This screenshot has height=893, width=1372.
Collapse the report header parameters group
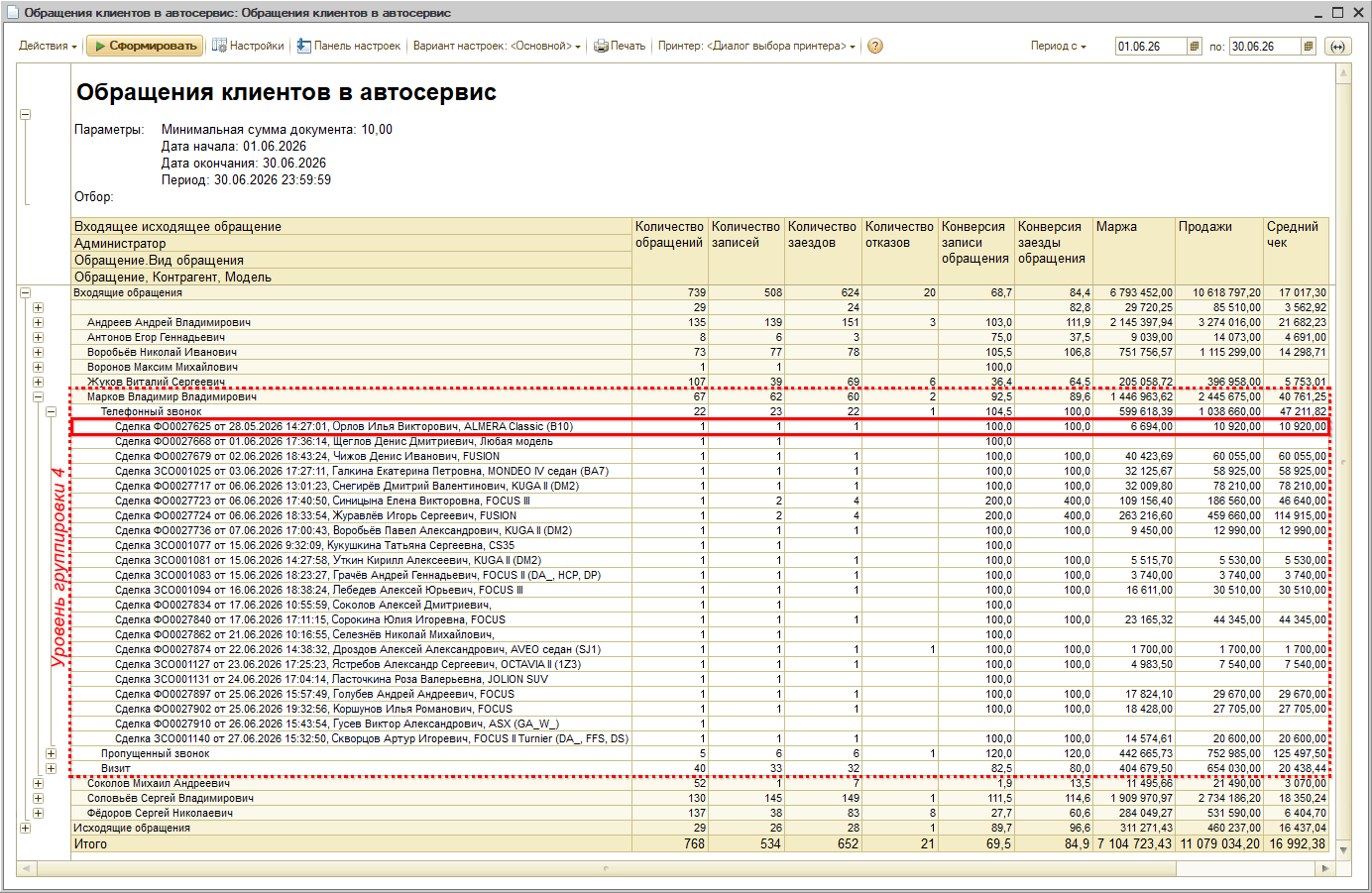[26, 114]
